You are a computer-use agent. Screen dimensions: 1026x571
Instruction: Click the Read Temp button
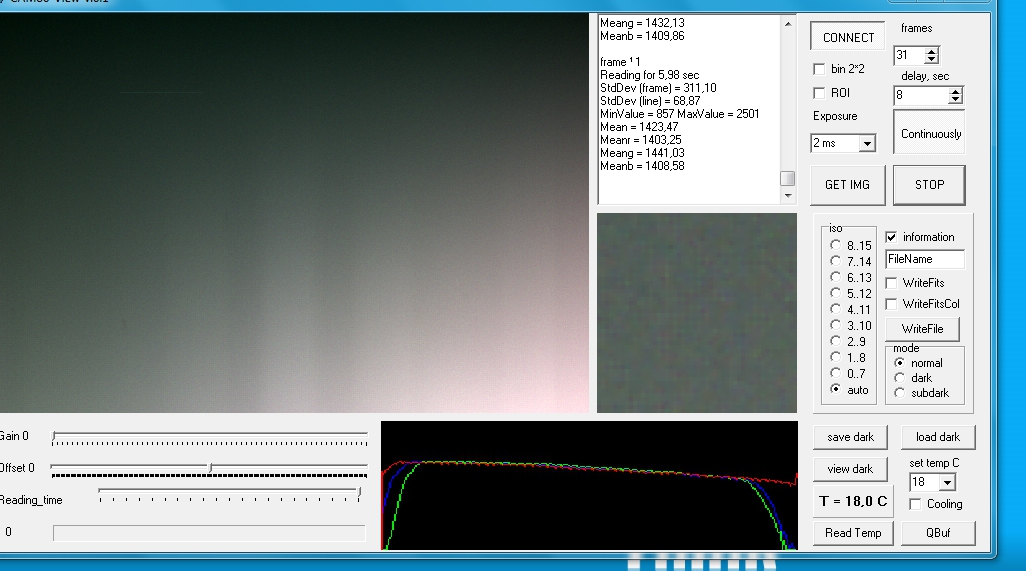pyautogui.click(x=853, y=533)
